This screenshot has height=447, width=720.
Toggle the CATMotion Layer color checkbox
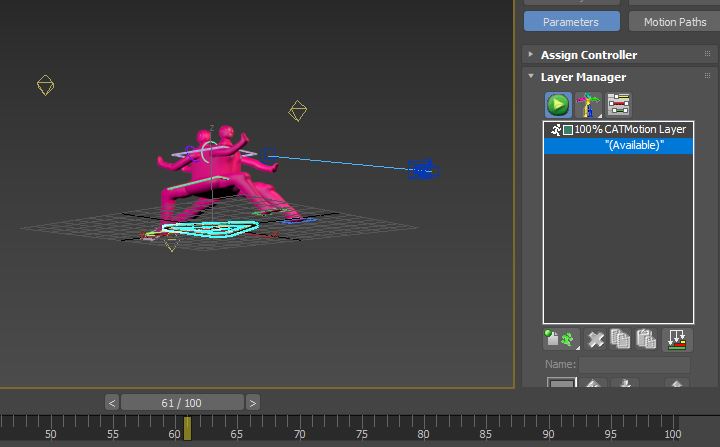click(x=568, y=130)
